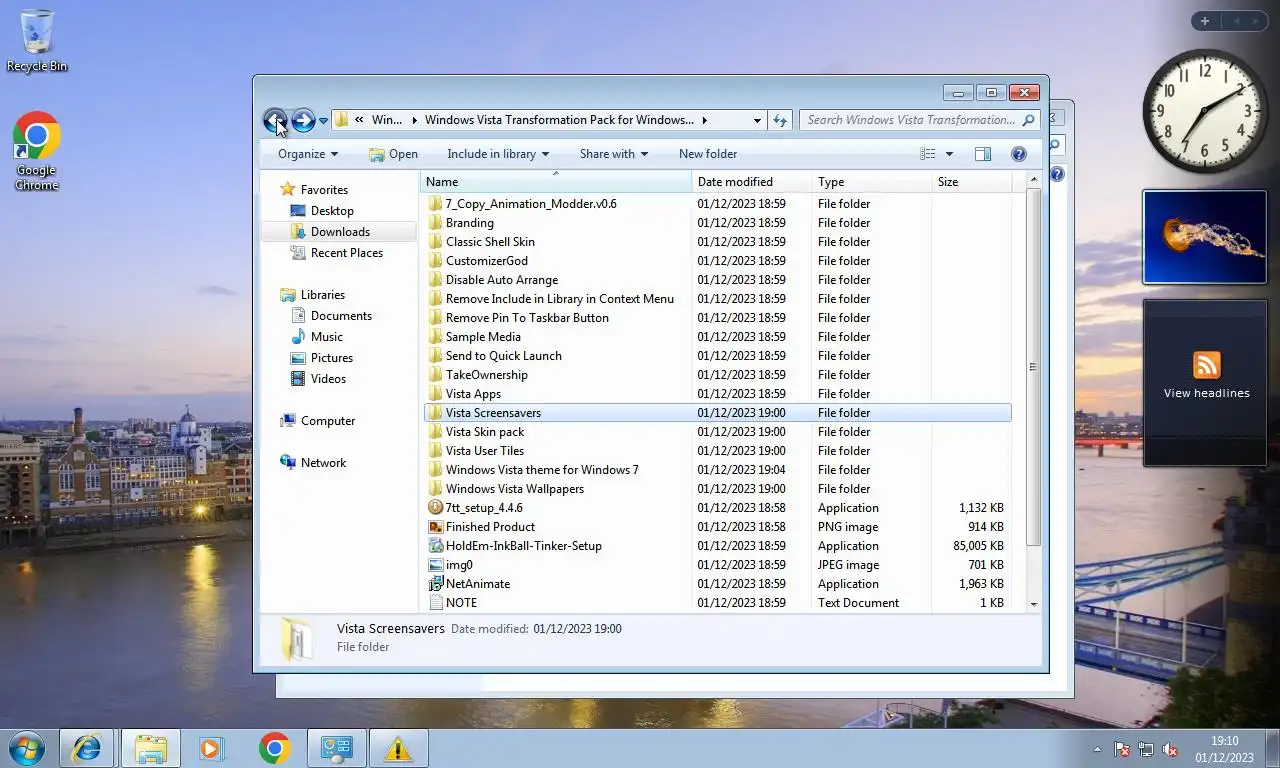Select 7tt_setup_4.4.6 application icon

435,508
